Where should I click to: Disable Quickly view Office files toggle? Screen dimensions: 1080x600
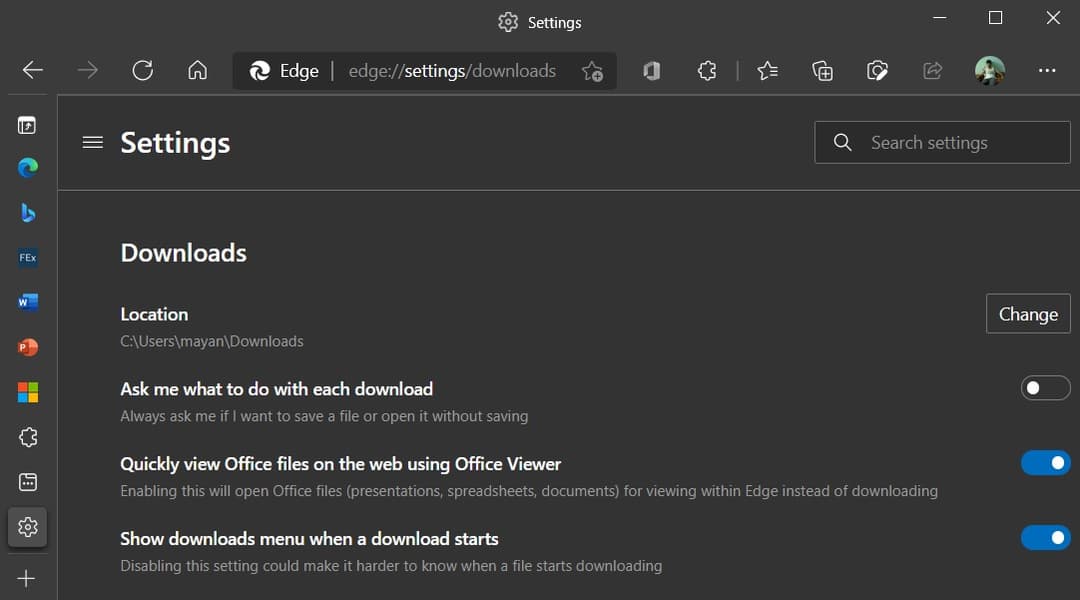pyautogui.click(x=1045, y=463)
